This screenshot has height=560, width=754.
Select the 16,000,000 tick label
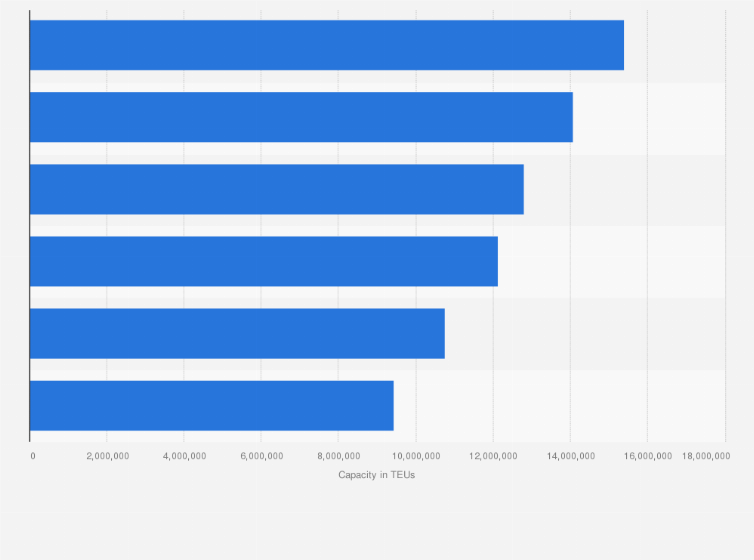(648, 456)
